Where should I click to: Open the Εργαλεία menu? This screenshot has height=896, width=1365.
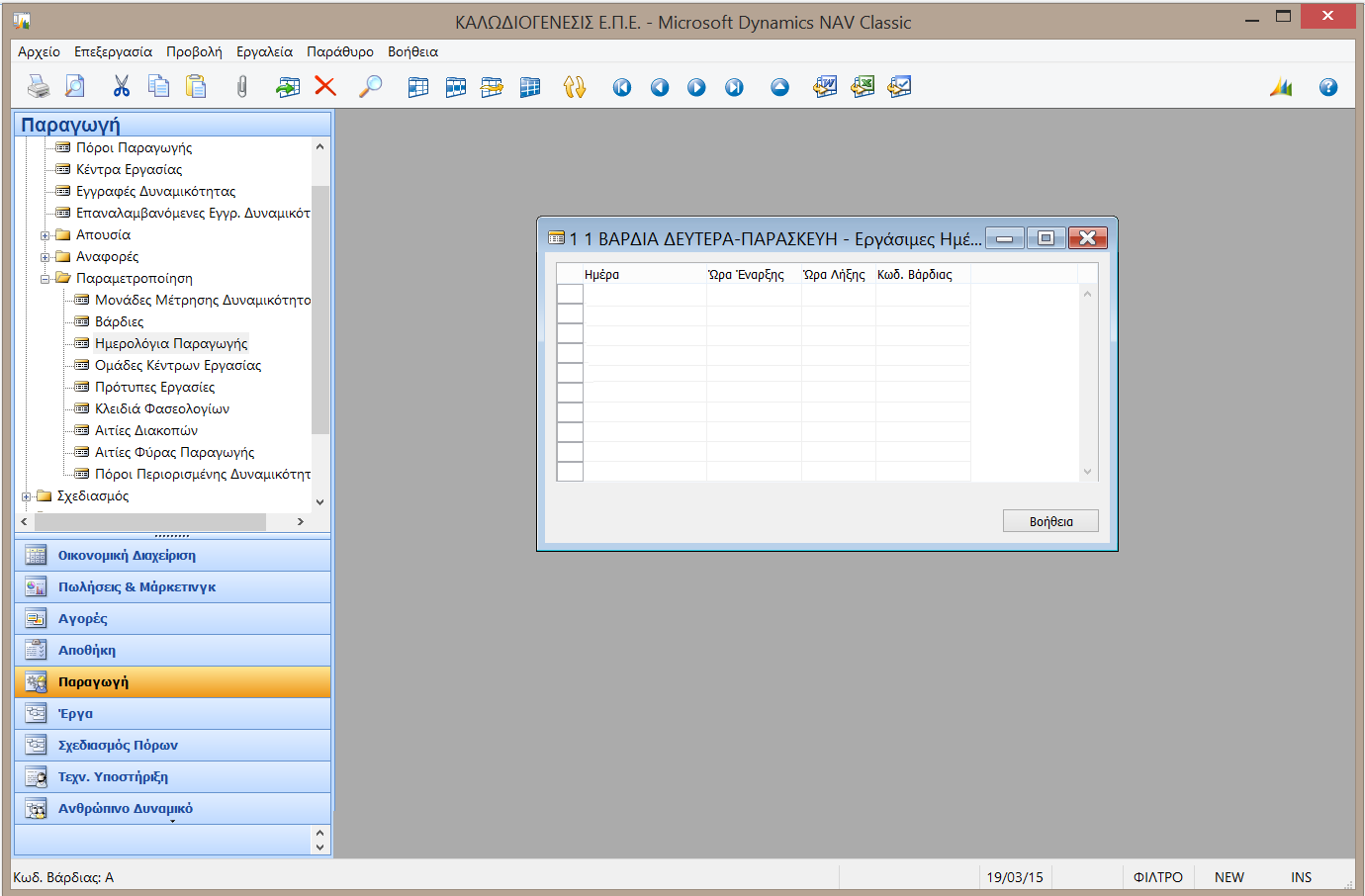(264, 51)
